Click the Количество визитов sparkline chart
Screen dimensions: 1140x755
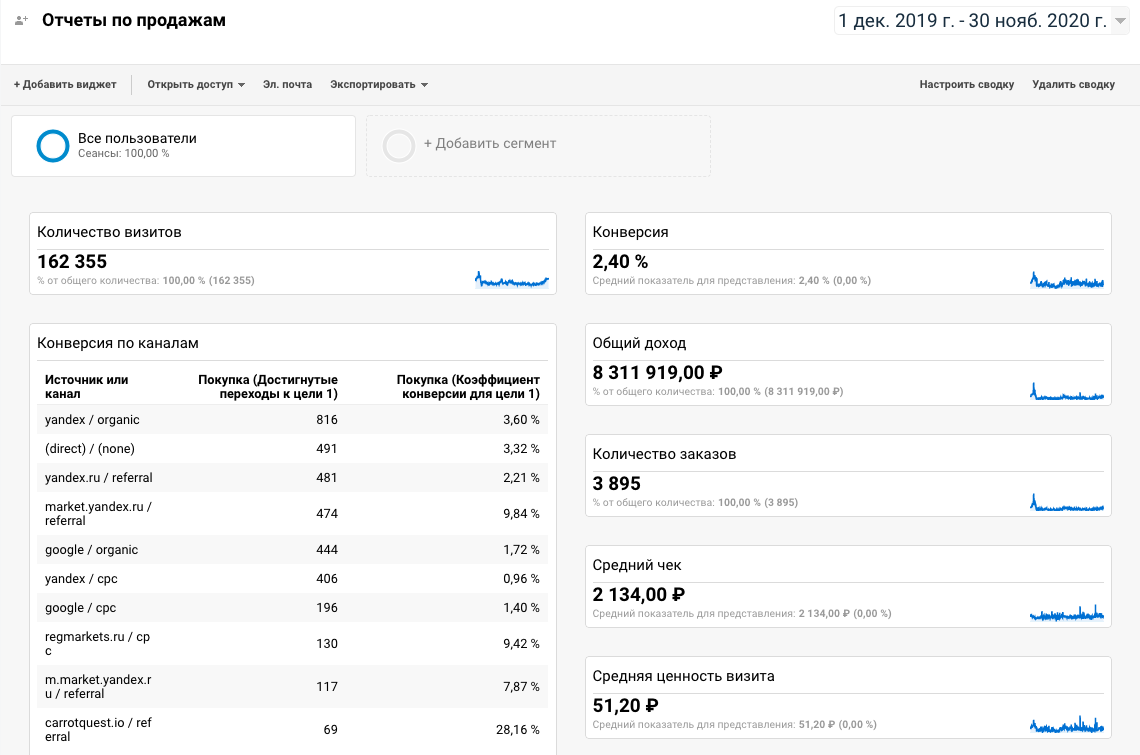coord(512,280)
